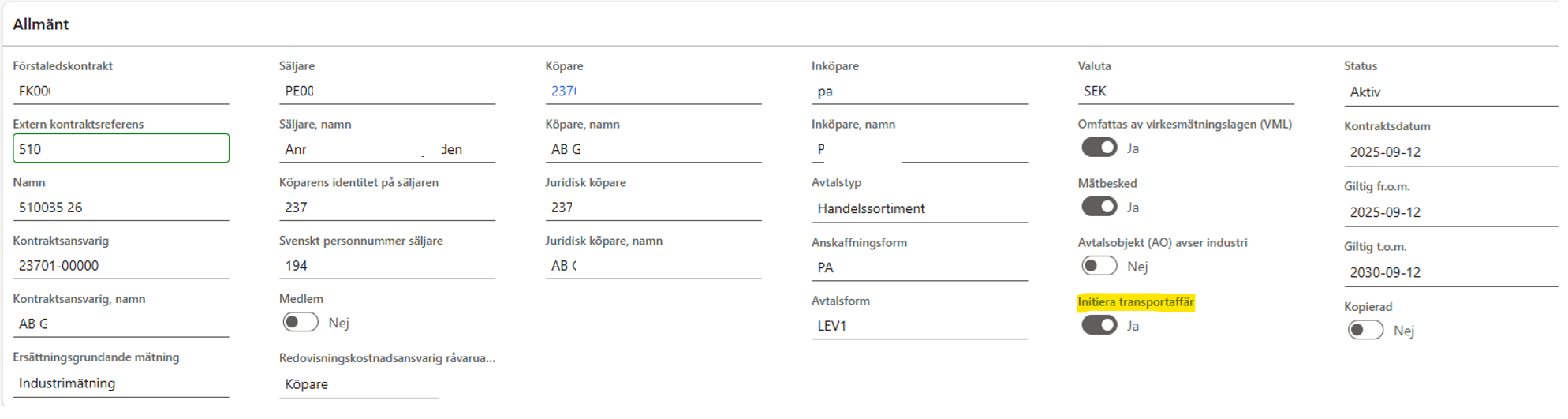Click the Avtalsform field with LEV1

[919, 326]
